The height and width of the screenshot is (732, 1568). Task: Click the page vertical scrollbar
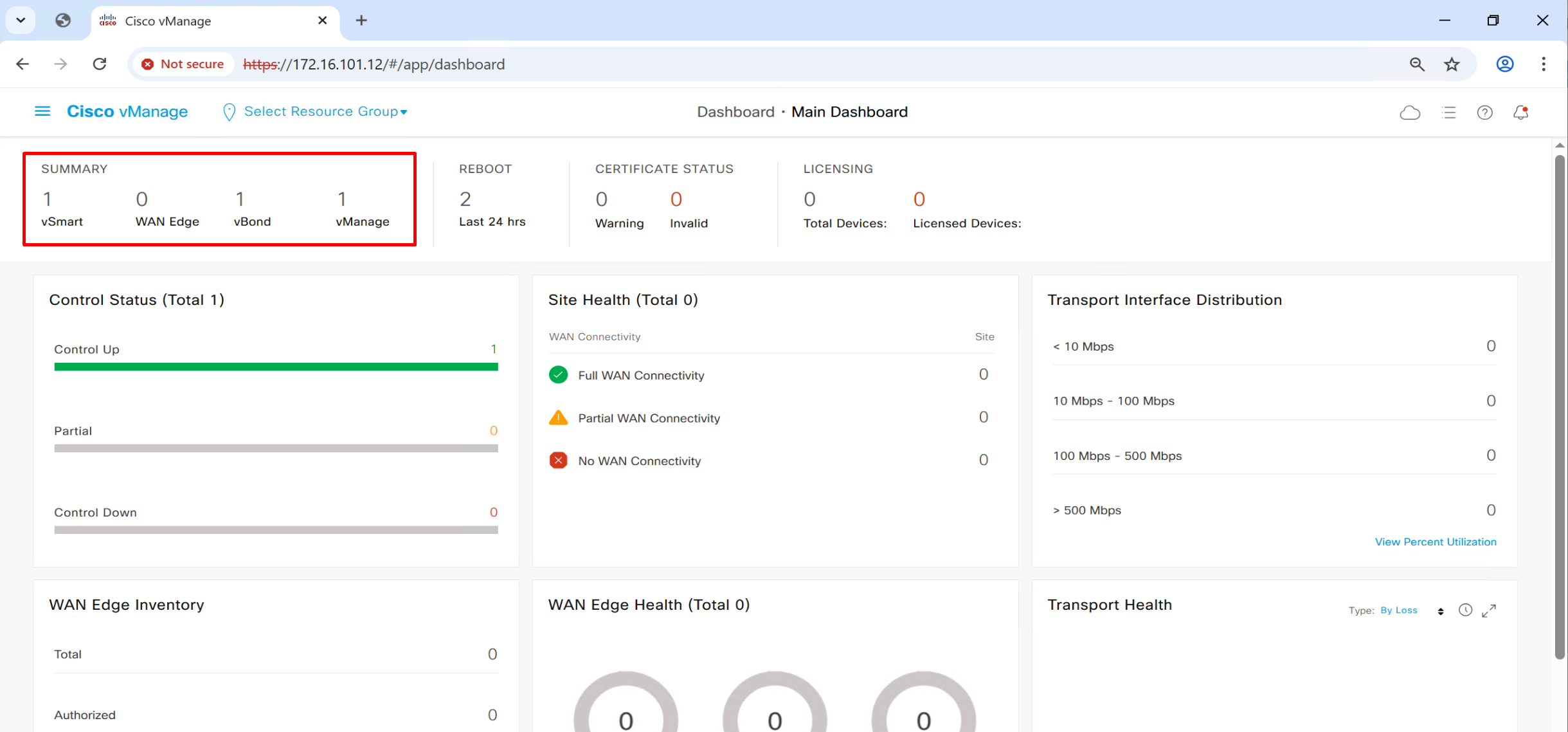pos(1559,405)
